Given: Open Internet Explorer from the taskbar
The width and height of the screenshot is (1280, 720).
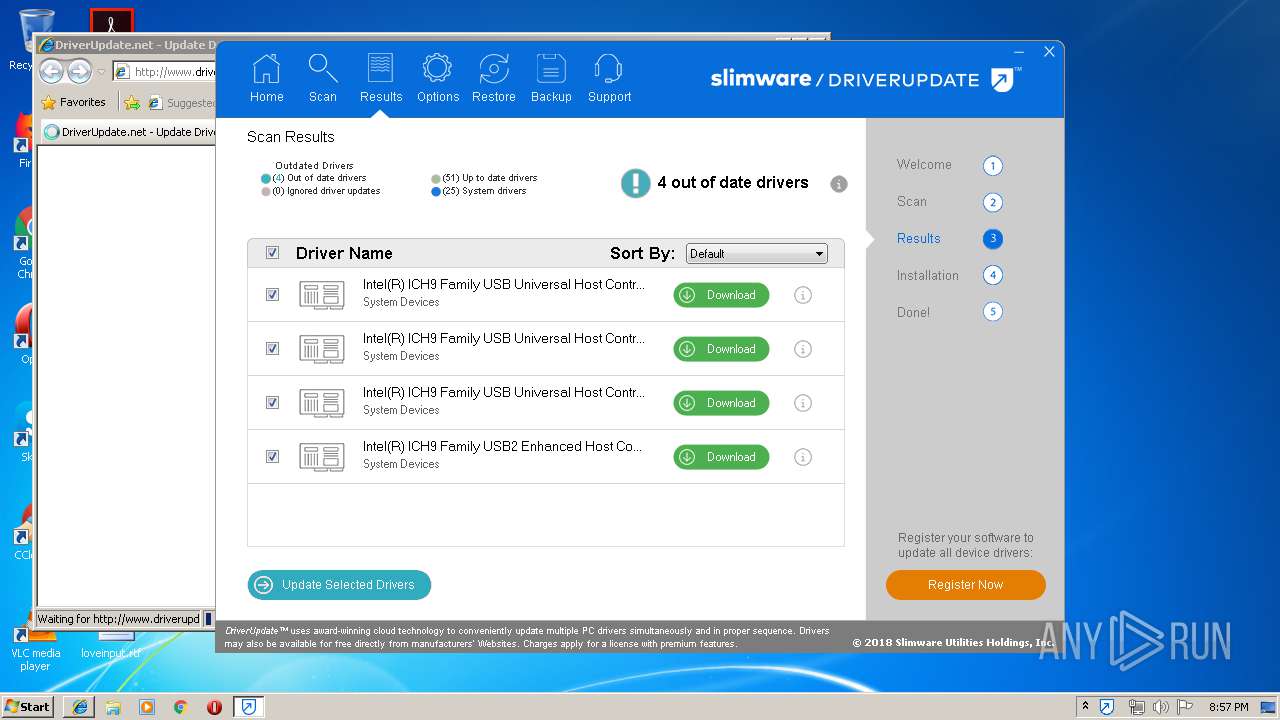Looking at the screenshot, I should tap(80, 707).
